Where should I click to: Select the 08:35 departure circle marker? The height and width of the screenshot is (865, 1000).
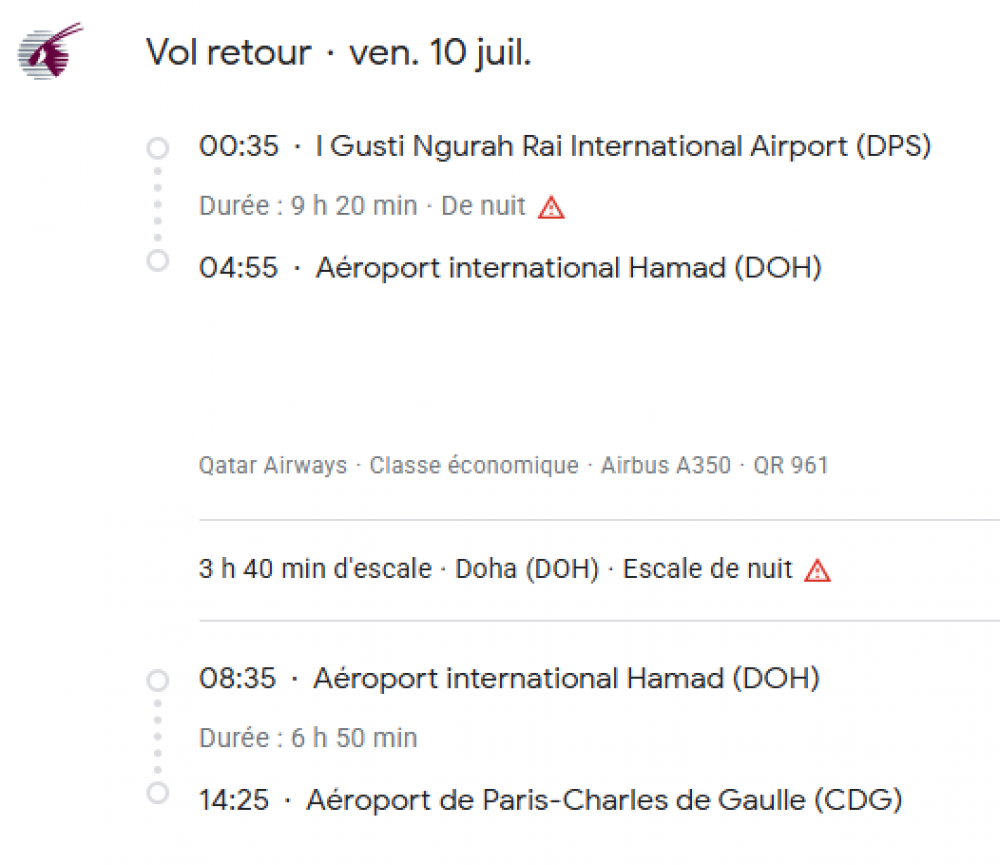(x=157, y=681)
